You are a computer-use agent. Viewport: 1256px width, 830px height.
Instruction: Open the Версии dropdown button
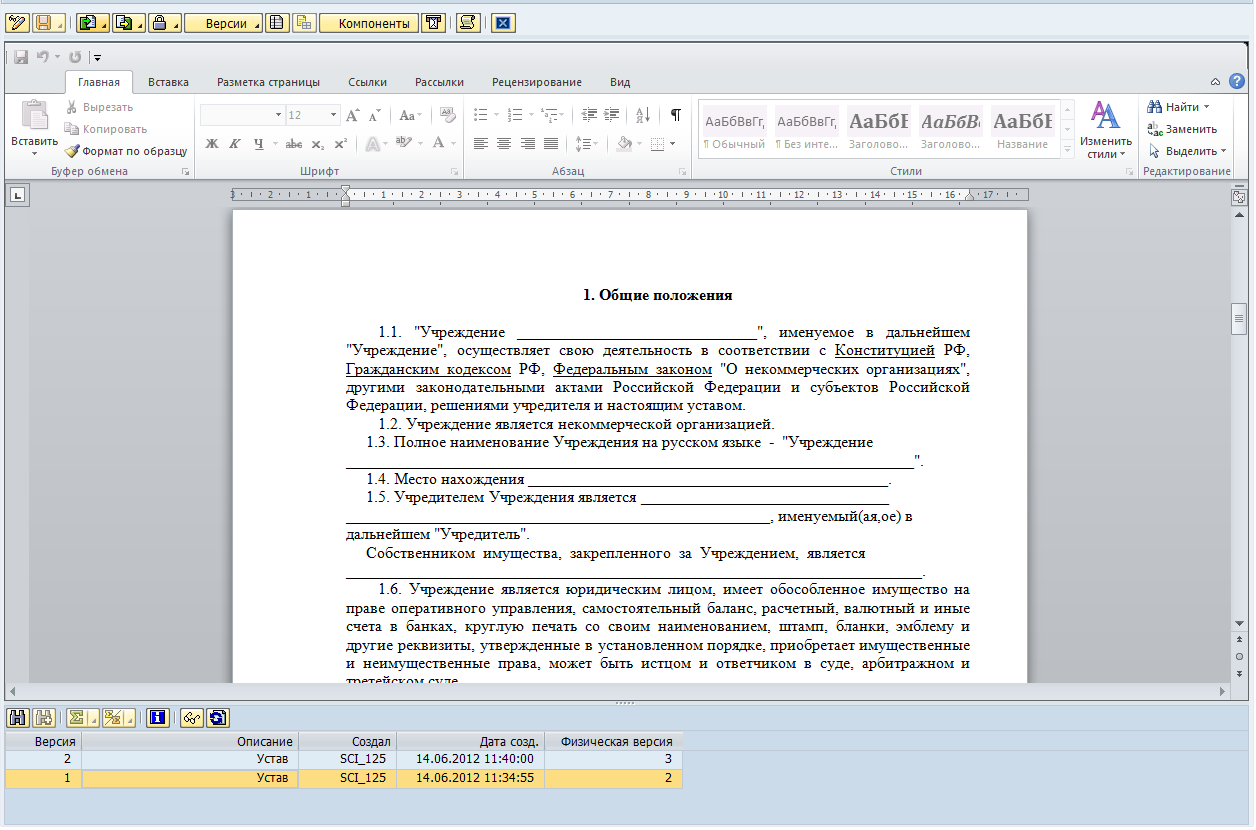[224, 22]
